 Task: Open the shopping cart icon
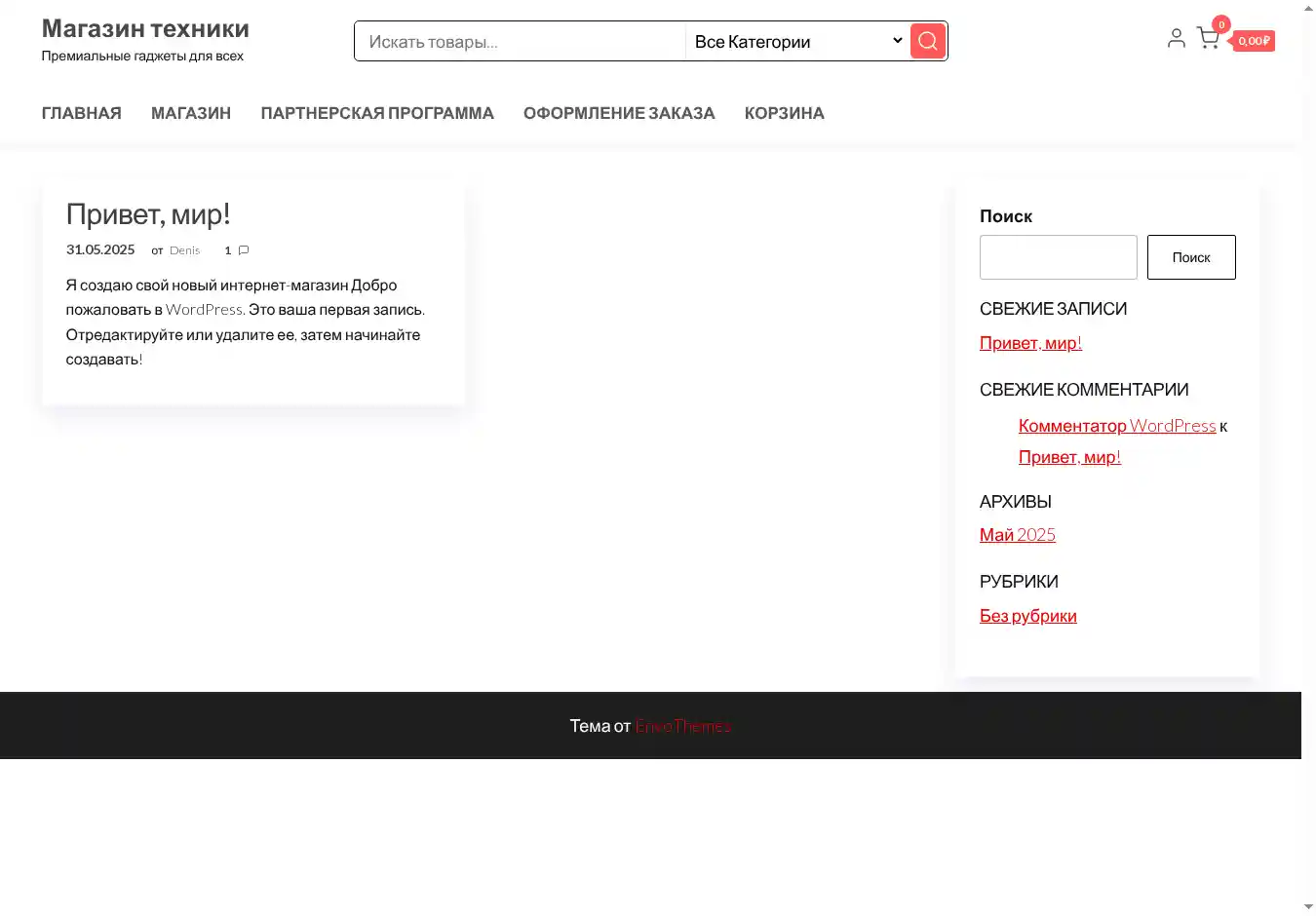1208,39
